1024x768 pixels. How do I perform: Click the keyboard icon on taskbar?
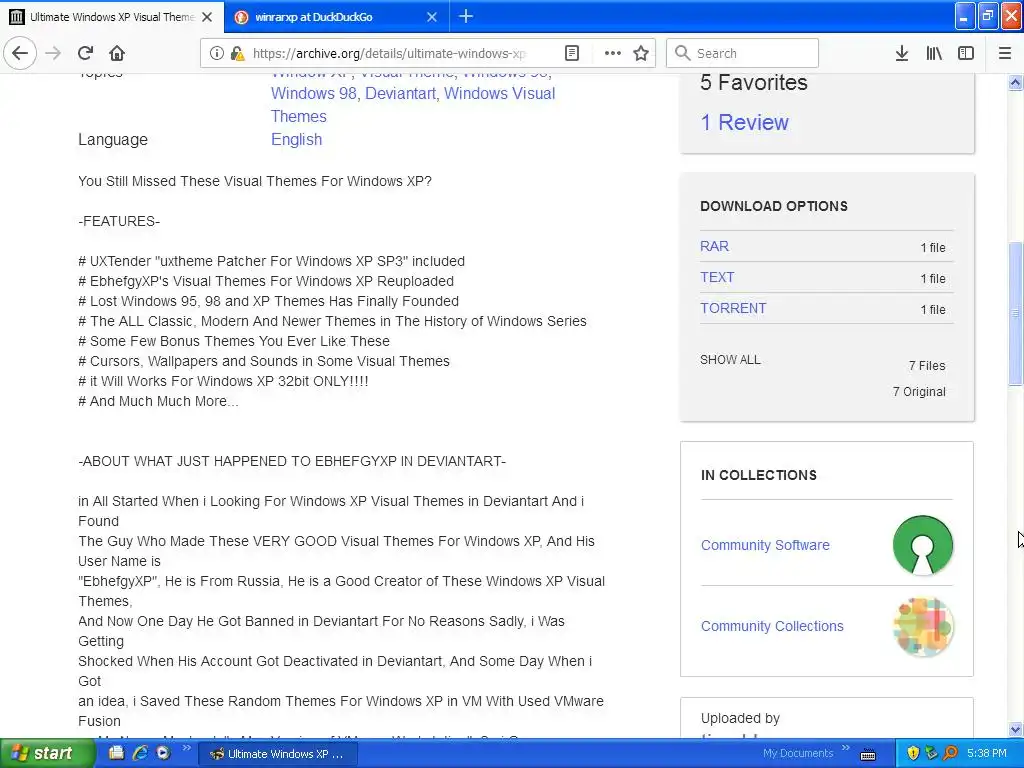click(x=868, y=754)
